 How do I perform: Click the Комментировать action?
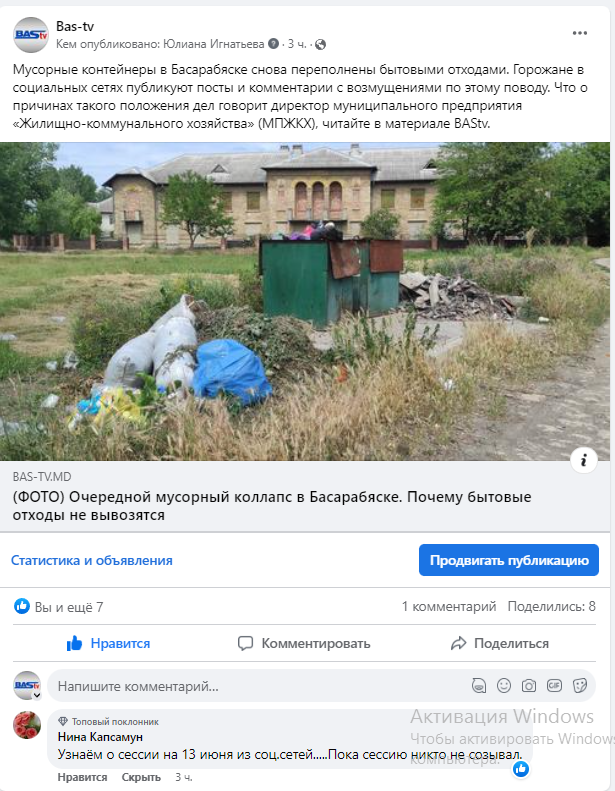point(304,643)
